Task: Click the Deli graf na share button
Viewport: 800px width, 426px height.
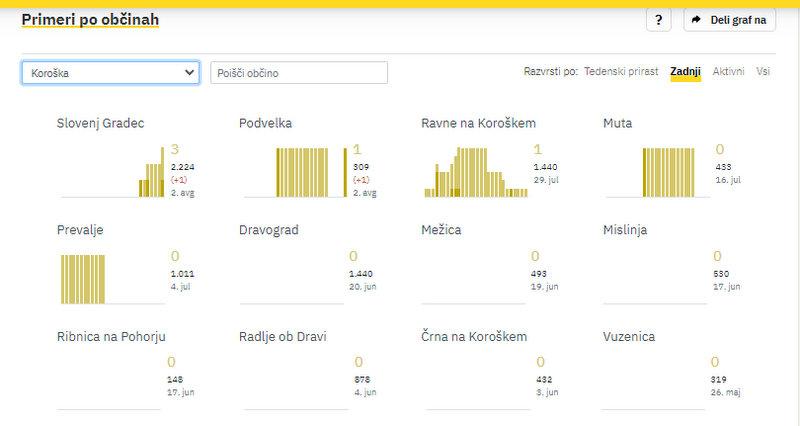Action: coord(729,20)
